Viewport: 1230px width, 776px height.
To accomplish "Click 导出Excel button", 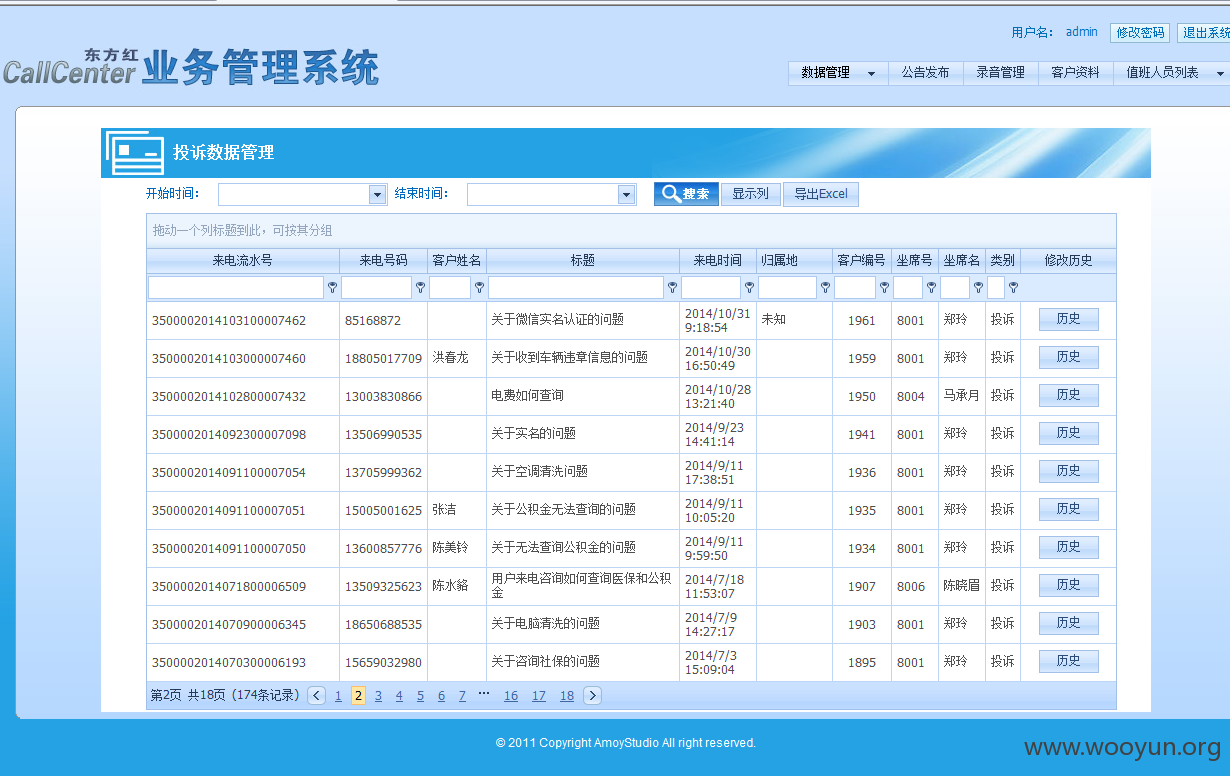I will [x=820, y=194].
